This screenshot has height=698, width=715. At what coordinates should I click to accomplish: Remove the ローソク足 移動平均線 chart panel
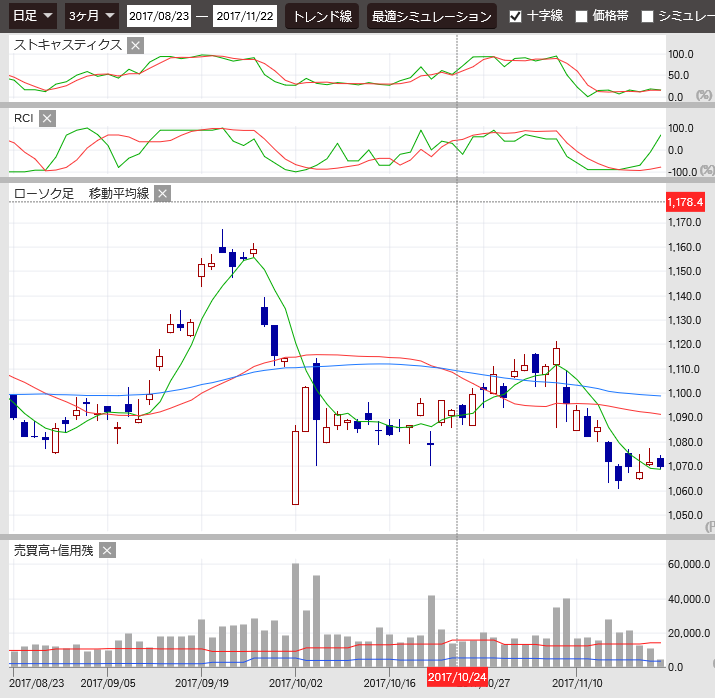click(x=163, y=193)
